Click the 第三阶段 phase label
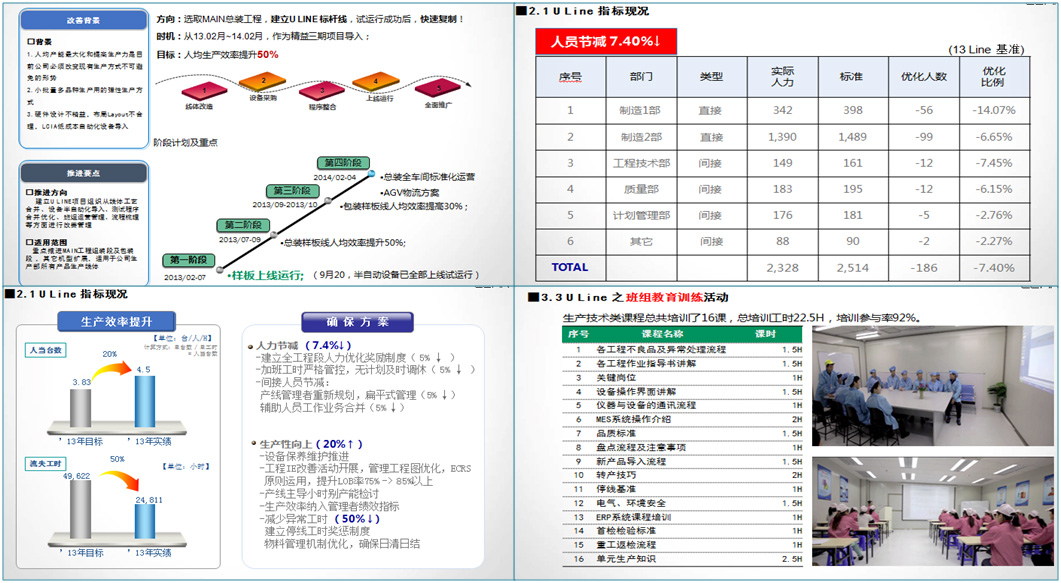Viewport: 1061px width, 583px height. (x=292, y=191)
